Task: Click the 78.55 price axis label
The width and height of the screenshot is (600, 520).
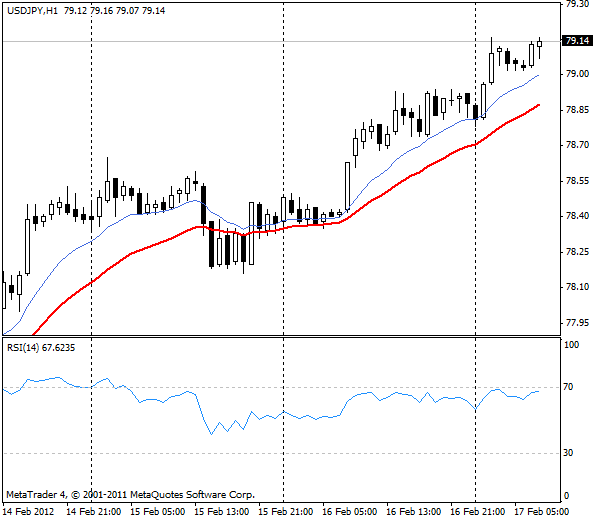Action: pyautogui.click(x=577, y=181)
